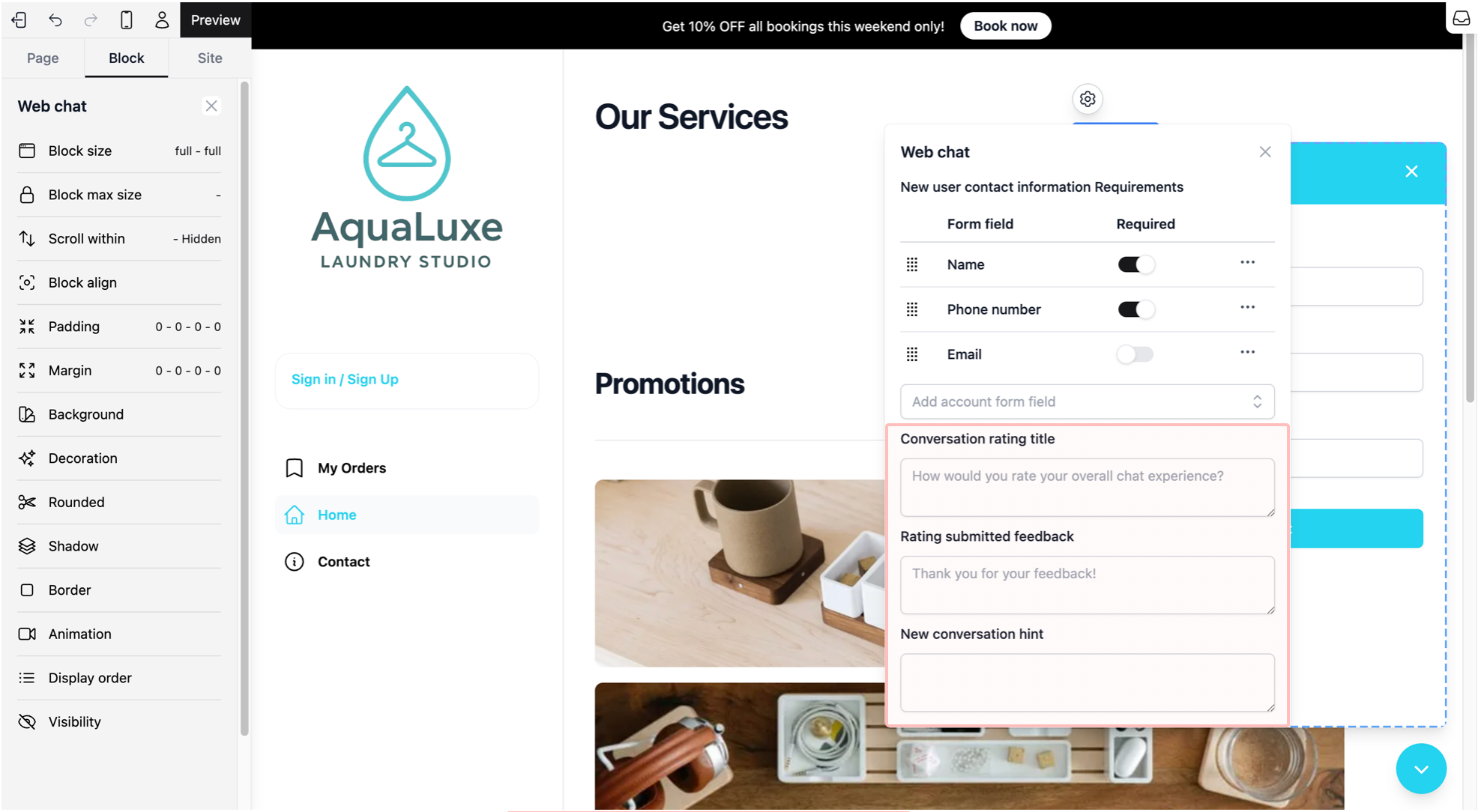This screenshot has height=812, width=1478.
Task: Click drag handle icon beside Email
Action: 912,354
